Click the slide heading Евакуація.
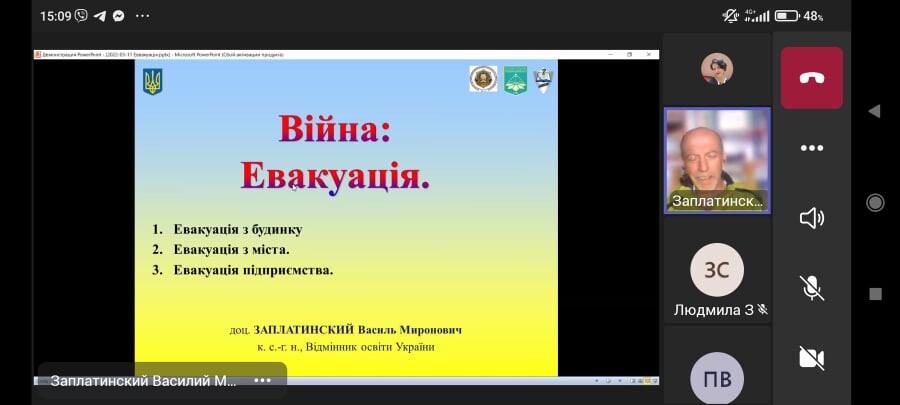This screenshot has height=405, width=900. click(335, 175)
